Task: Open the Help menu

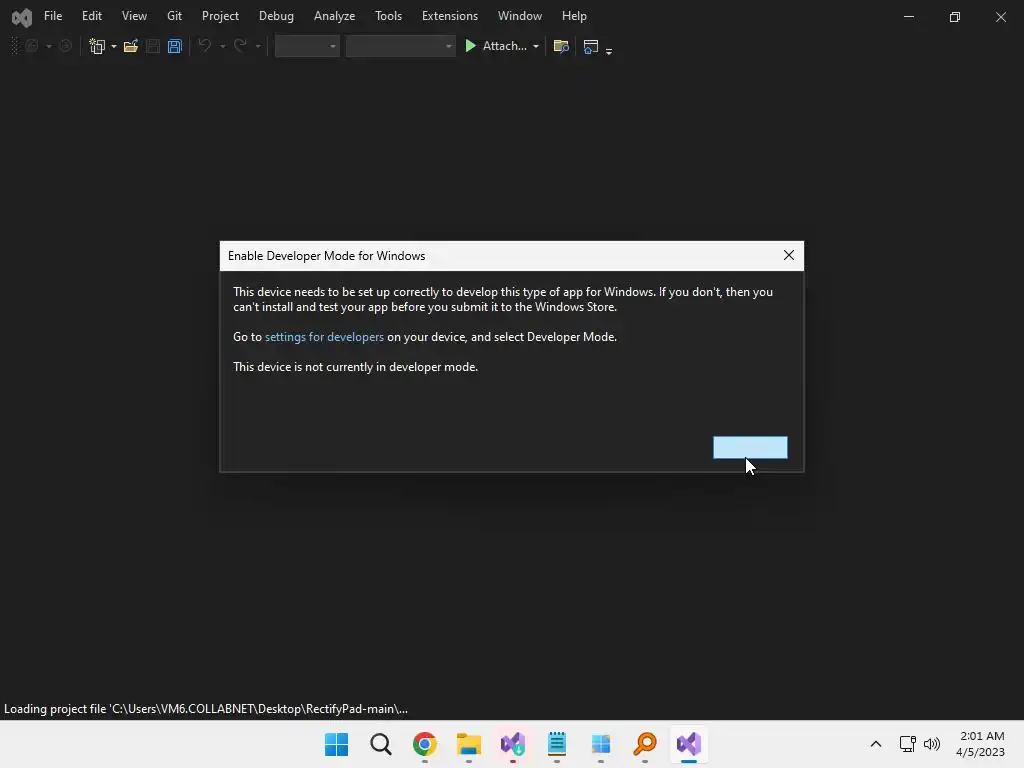Action: 574,16
